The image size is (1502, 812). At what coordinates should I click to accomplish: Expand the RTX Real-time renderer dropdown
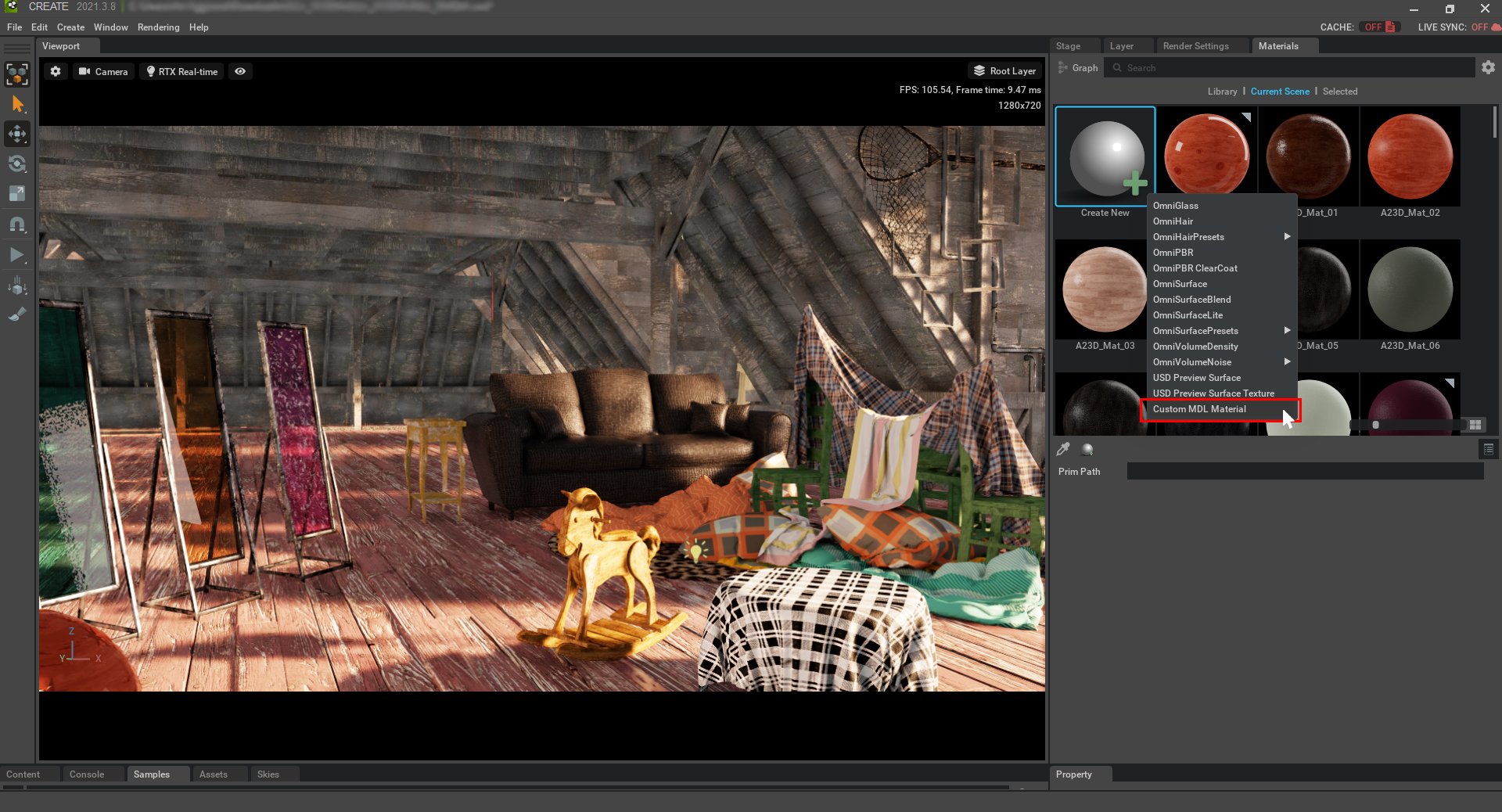coord(181,71)
